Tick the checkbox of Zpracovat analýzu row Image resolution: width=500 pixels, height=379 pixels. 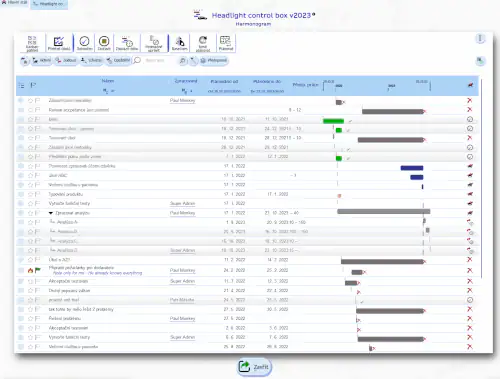[21, 213]
